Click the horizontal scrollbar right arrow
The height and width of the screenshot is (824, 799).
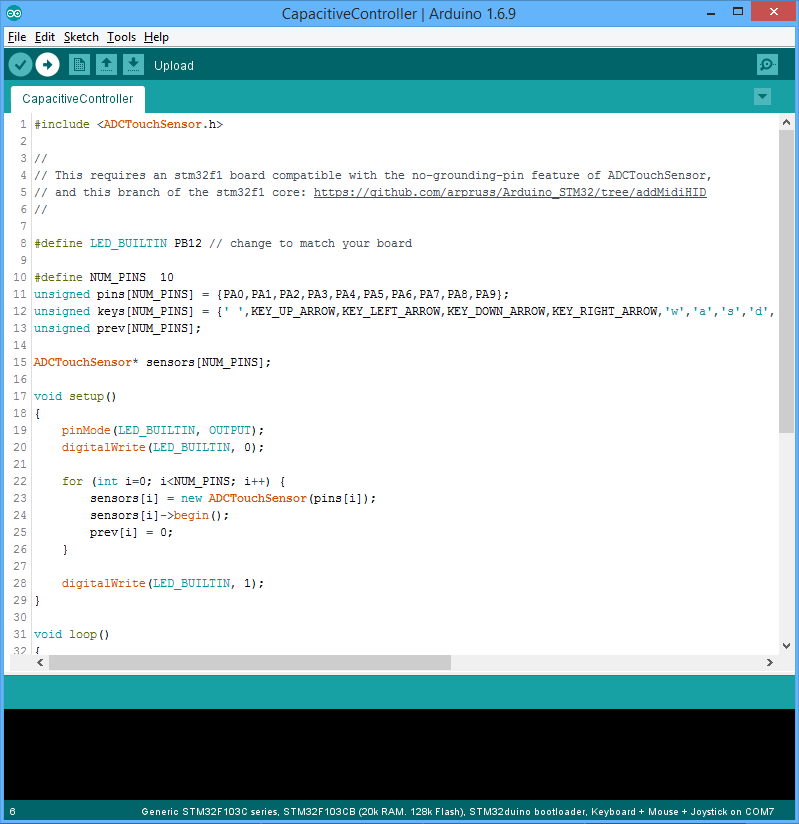coord(770,663)
